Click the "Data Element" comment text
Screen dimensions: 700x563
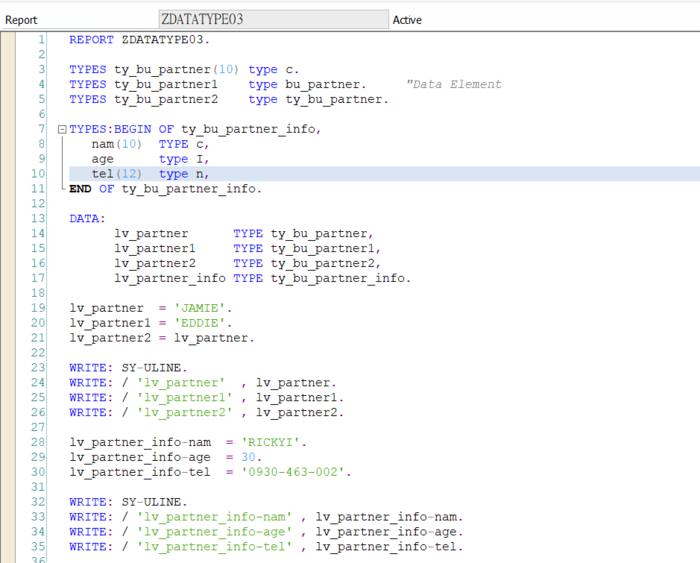pos(454,84)
